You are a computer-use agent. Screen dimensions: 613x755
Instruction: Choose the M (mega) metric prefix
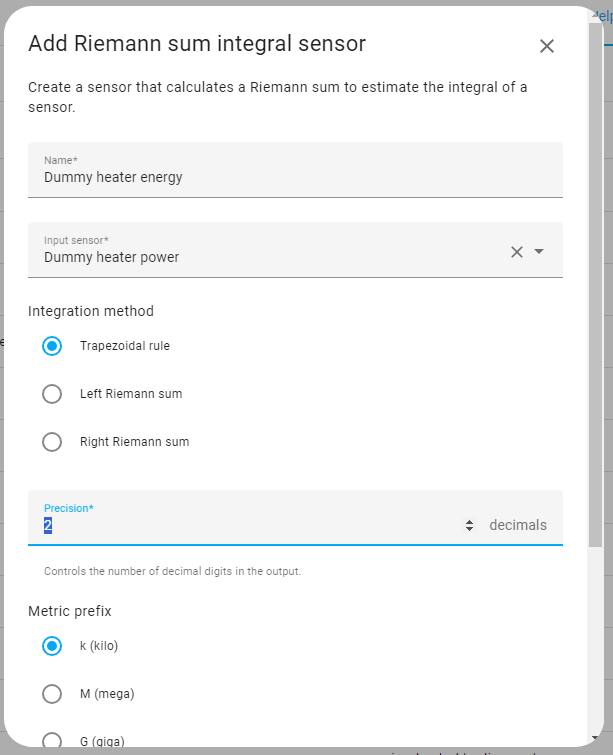(52, 694)
